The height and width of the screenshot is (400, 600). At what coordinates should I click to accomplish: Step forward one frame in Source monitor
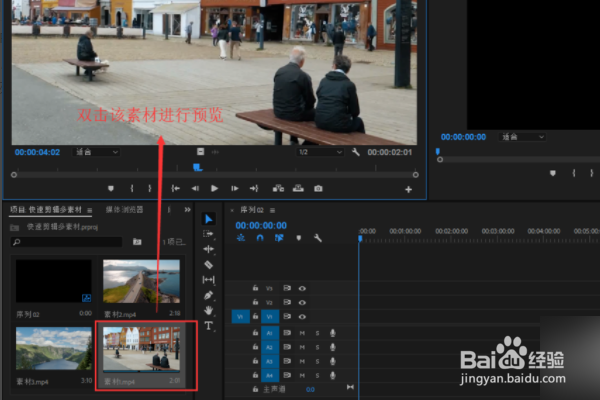tap(235, 188)
